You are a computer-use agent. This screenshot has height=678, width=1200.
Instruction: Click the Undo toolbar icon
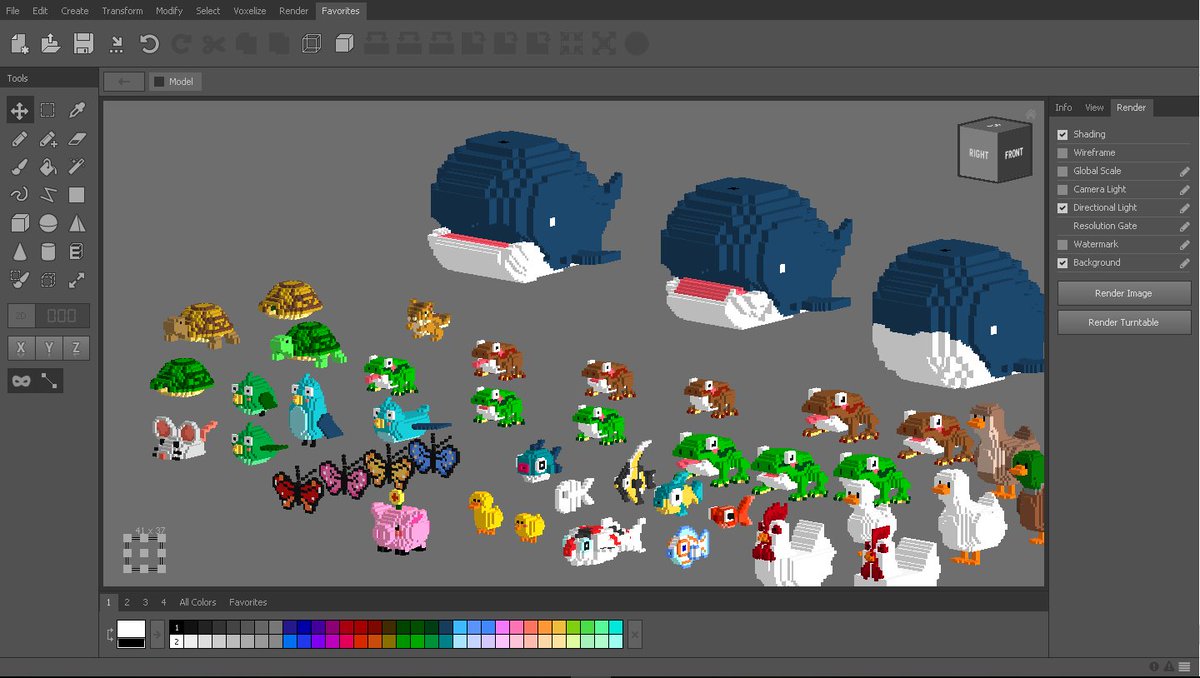pos(149,44)
